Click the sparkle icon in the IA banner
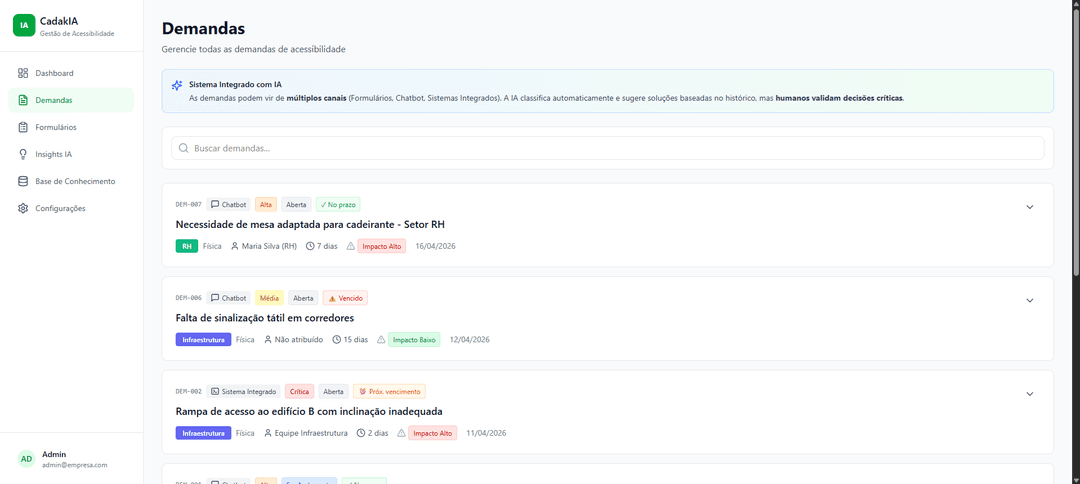 (177, 85)
